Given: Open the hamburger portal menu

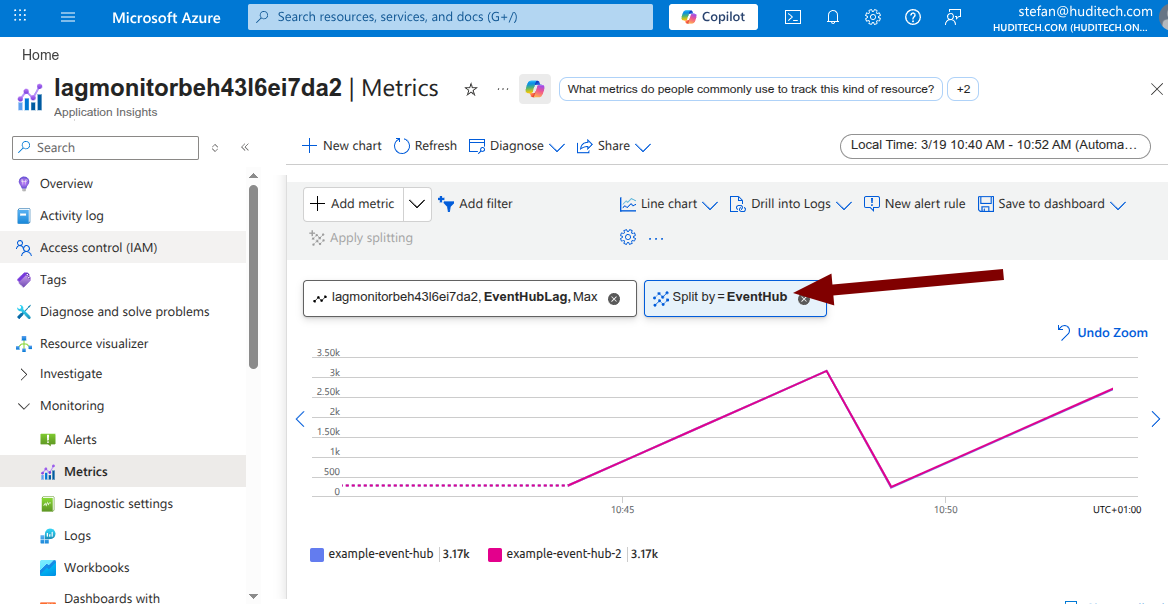Looking at the screenshot, I should pos(68,17).
